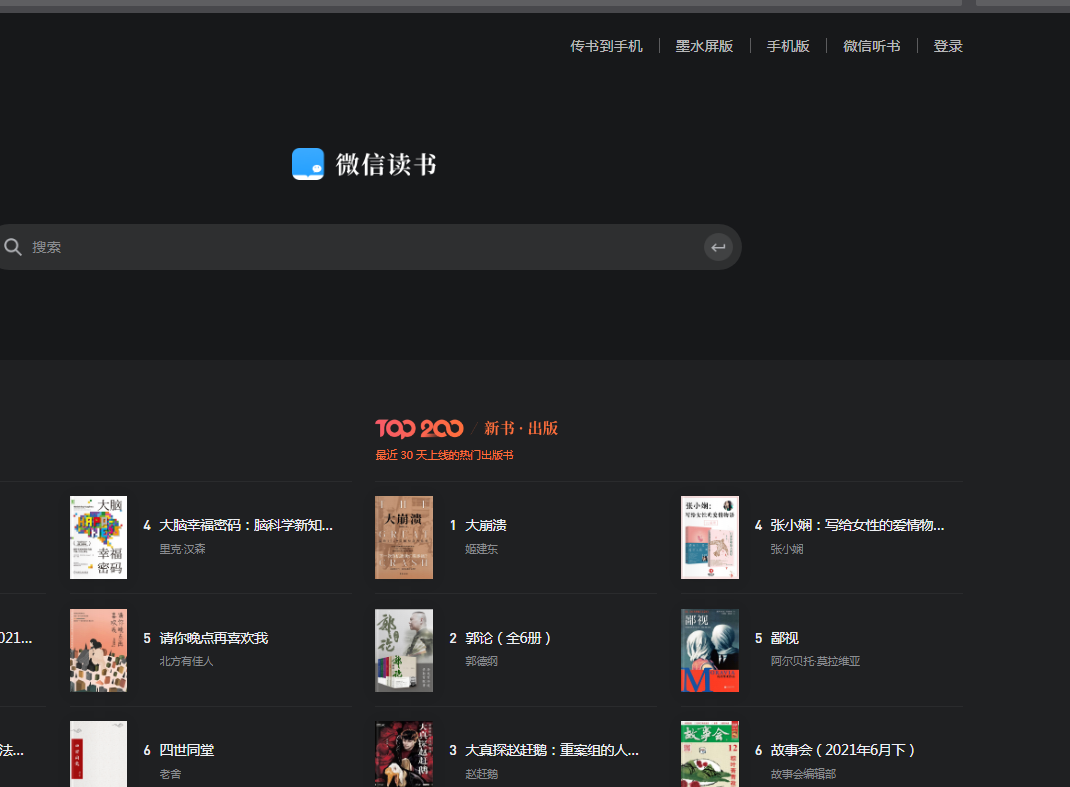Click subtitle 最近 30 天上线的热门出版书

[x=444, y=455]
